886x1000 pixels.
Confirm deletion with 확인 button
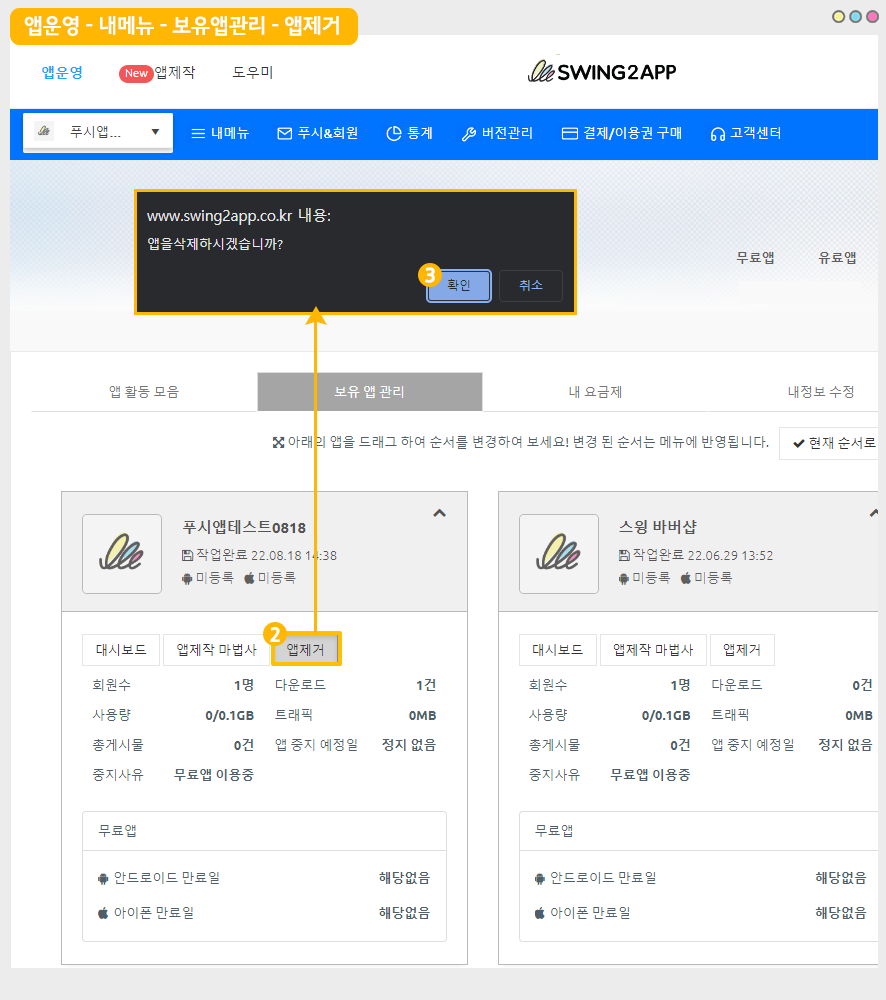pyautogui.click(x=459, y=285)
